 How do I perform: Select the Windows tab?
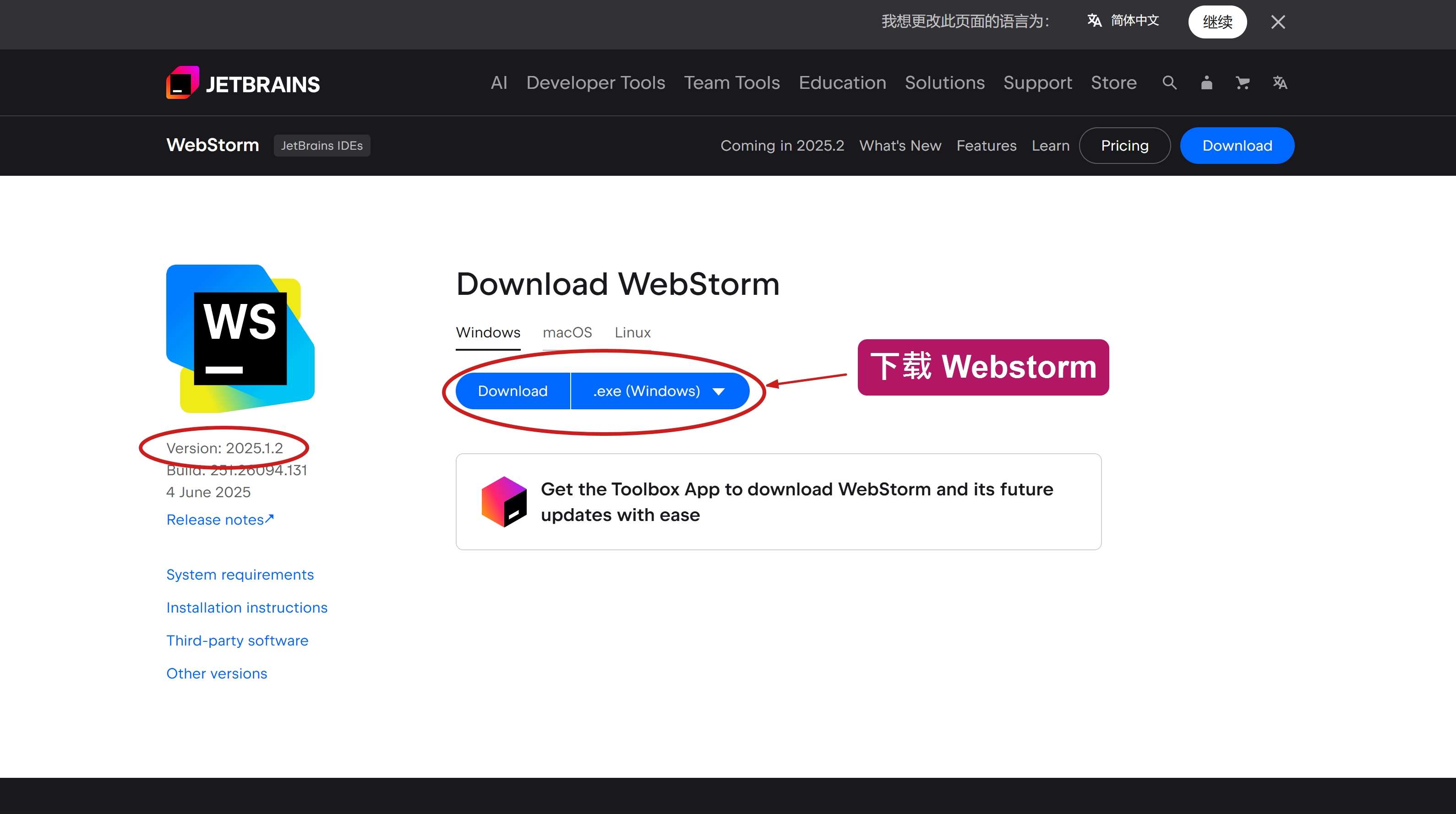[x=488, y=333]
